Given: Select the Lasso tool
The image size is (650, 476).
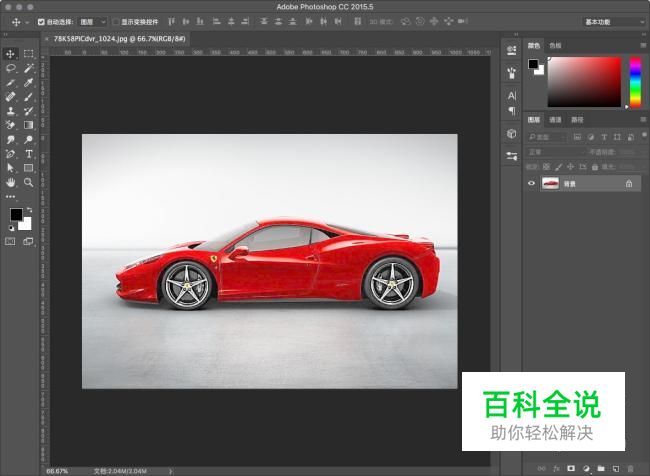Looking at the screenshot, I should coord(11,68).
